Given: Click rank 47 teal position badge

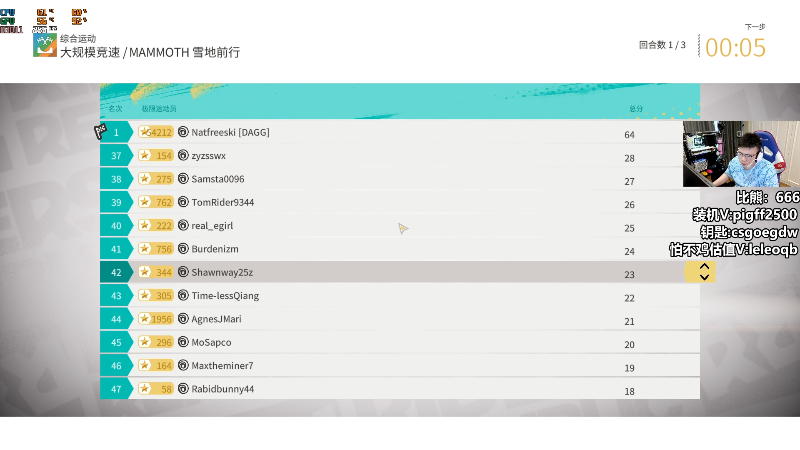Looking at the screenshot, I should (116, 389).
